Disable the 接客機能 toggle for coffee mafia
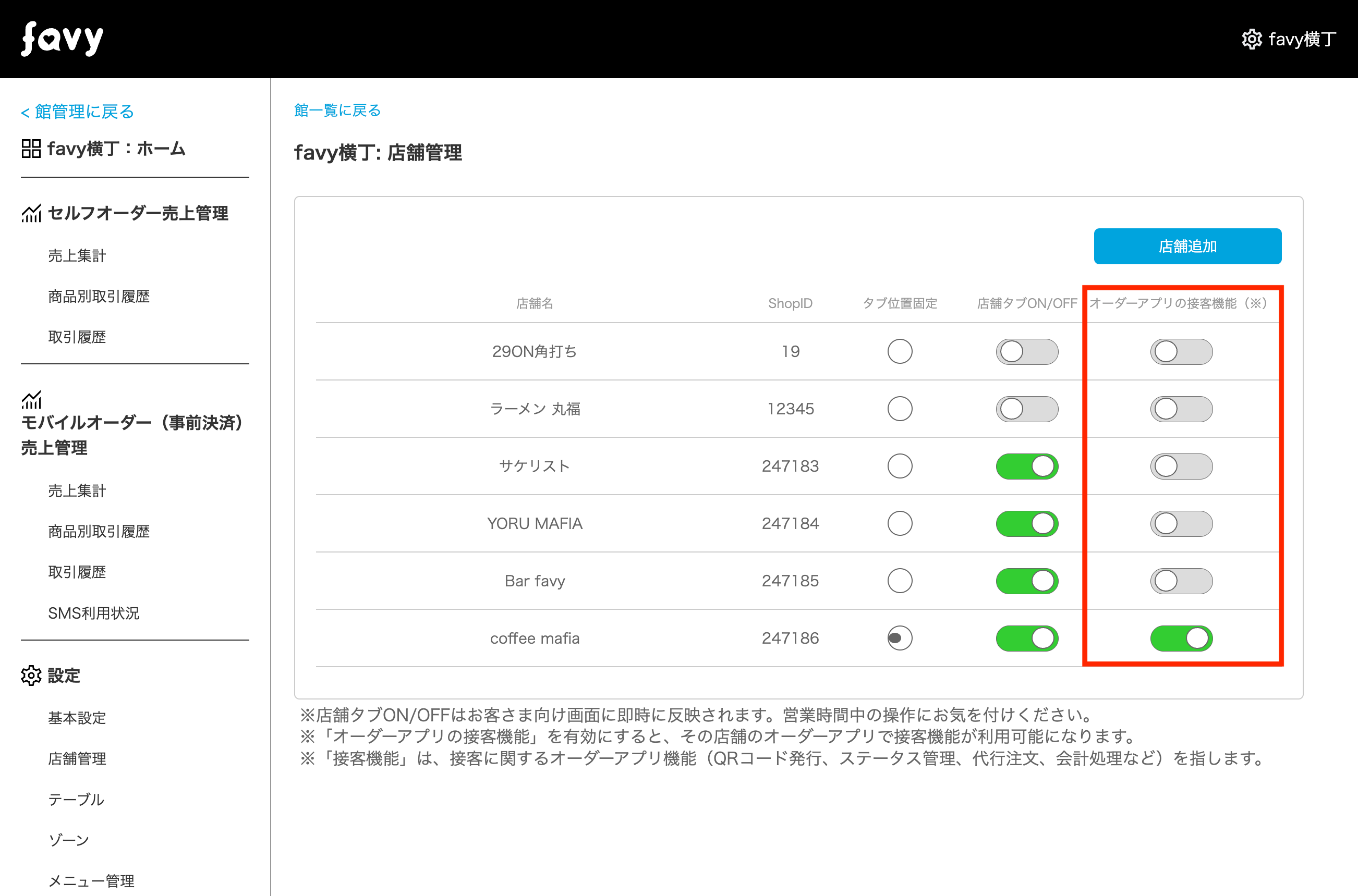Screen dimensions: 1358x896 point(1181,639)
